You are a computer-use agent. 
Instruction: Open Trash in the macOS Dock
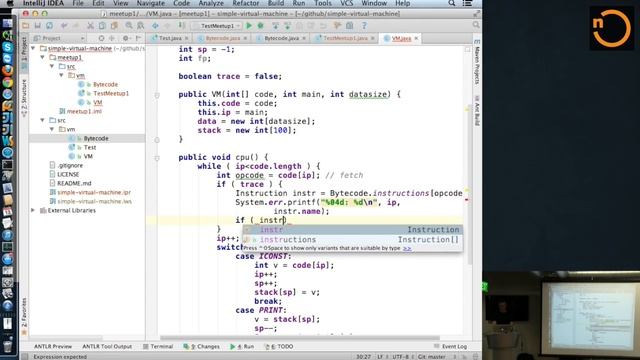click(x=7, y=346)
